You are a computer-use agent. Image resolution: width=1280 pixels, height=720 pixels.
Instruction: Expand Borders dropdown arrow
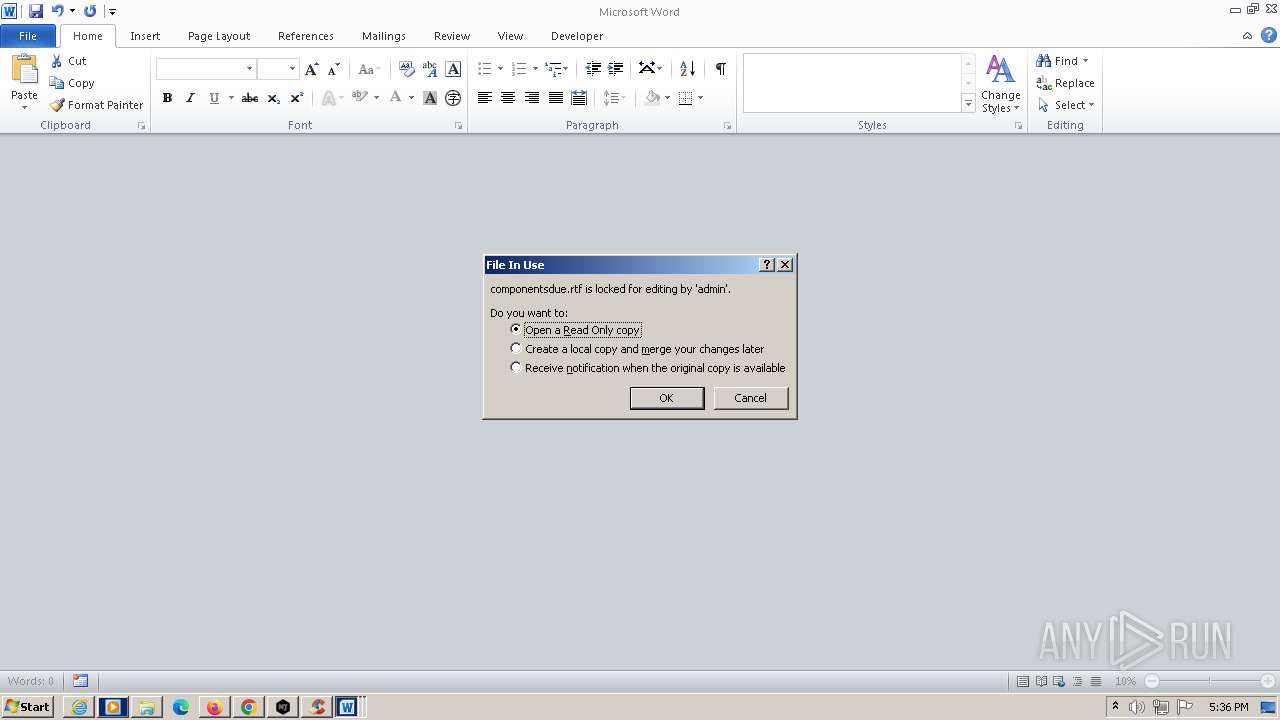[x=701, y=98]
